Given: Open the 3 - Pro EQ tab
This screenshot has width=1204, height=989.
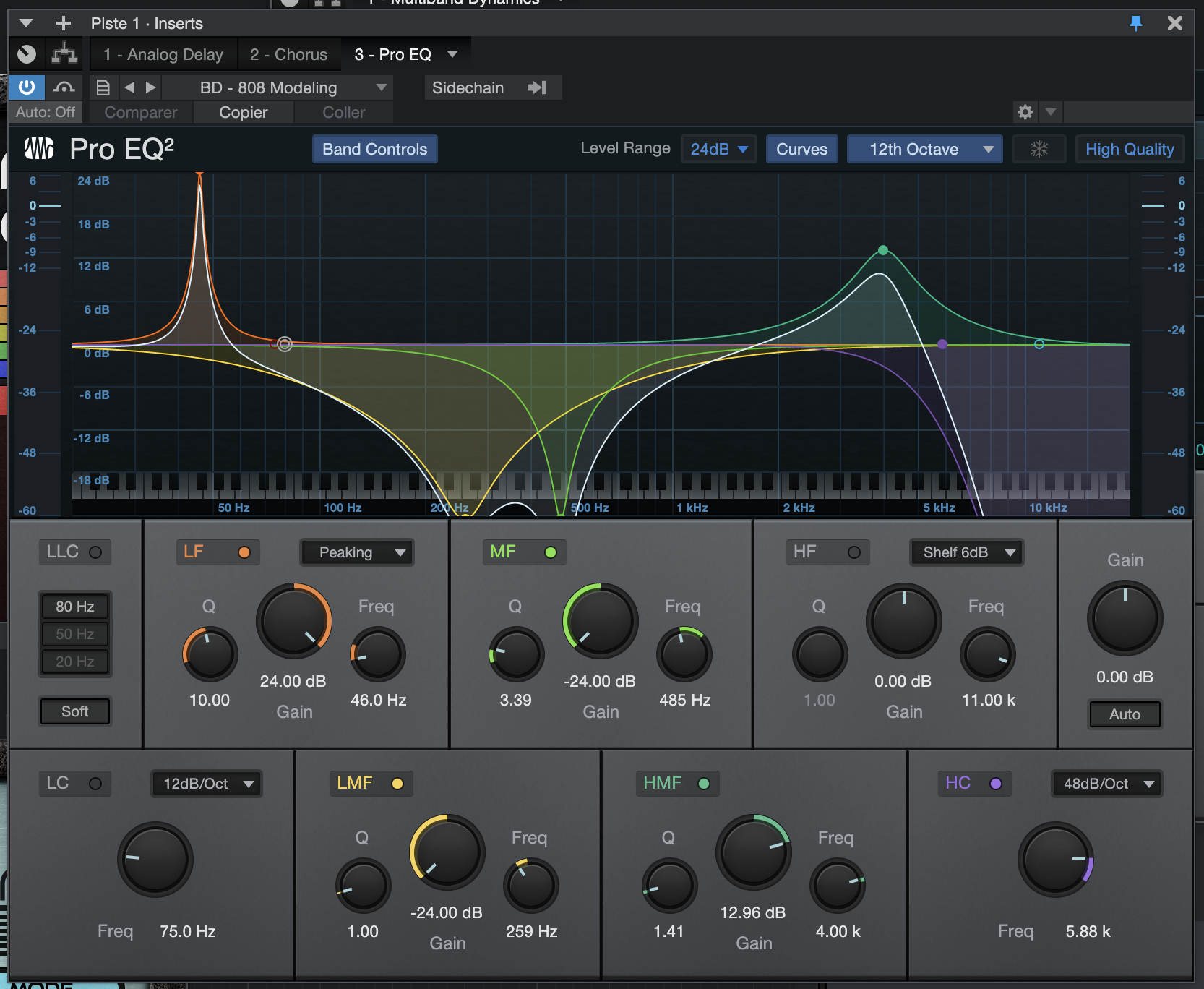Looking at the screenshot, I should pyautogui.click(x=392, y=54).
